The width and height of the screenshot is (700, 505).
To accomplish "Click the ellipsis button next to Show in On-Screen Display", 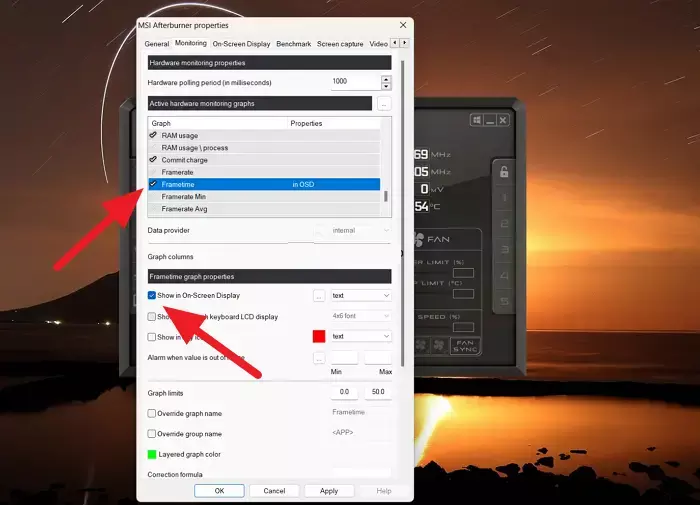I will (319, 296).
